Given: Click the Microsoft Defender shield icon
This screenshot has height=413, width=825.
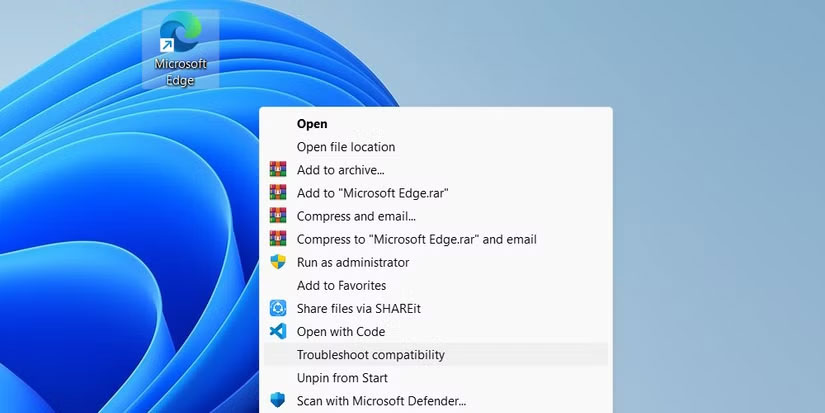Looking at the screenshot, I should 278,401.
